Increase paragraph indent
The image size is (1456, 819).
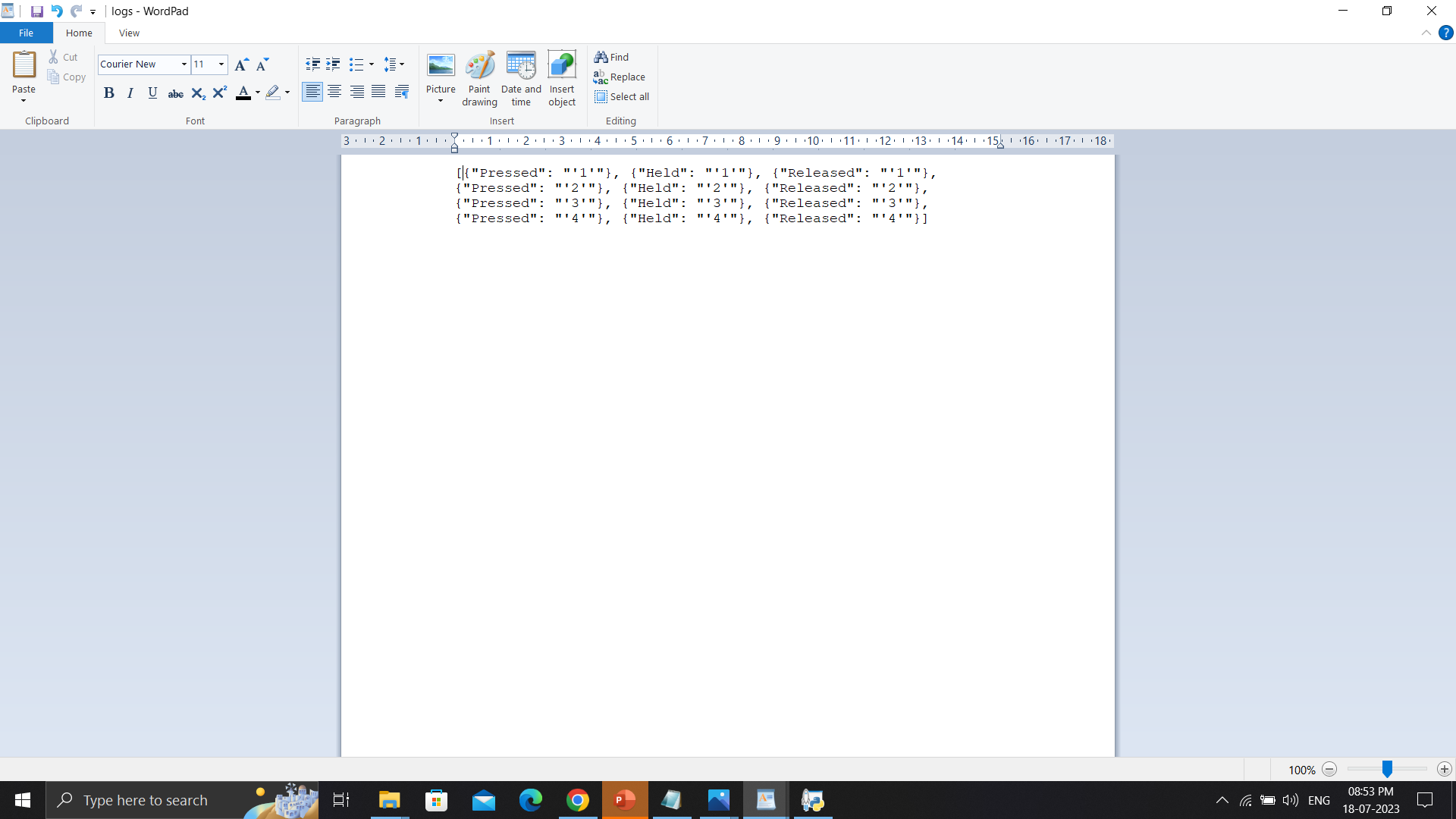pos(333,64)
